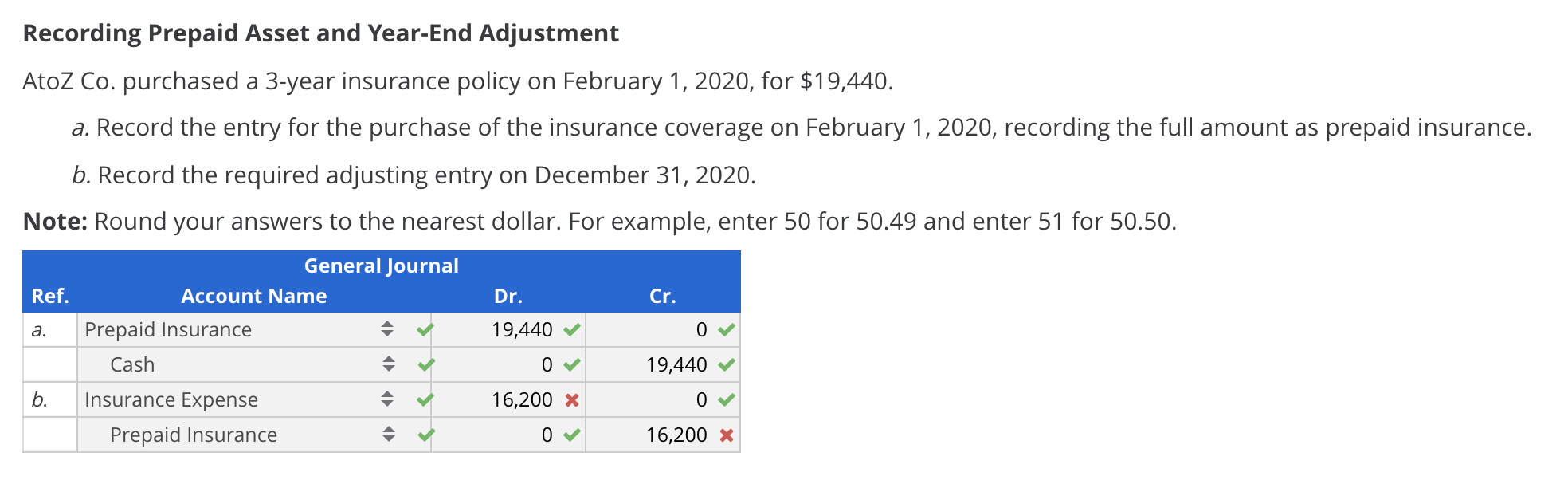Click the 19,440 debit amount field
Screen dimensions: 1568x480
(x=522, y=329)
